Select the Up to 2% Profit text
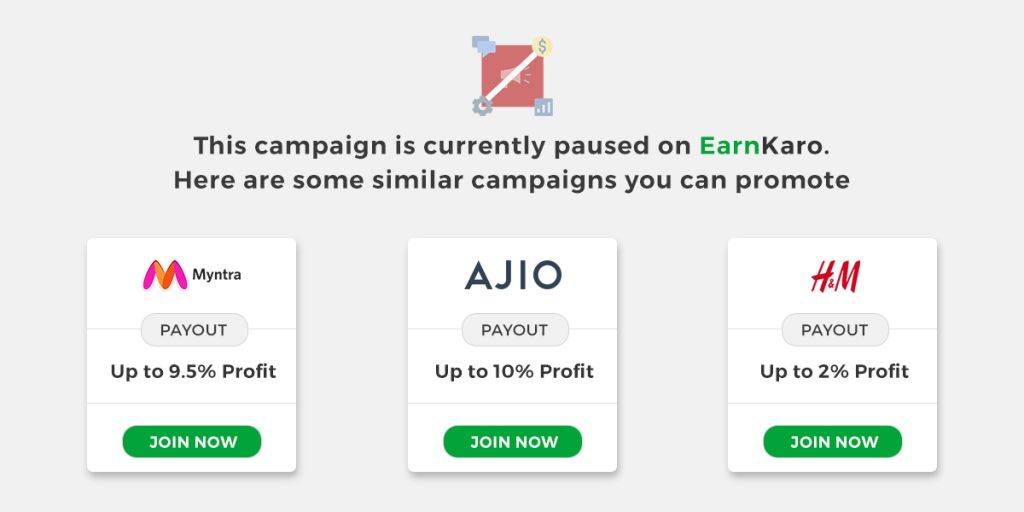This screenshot has width=1024, height=512. [834, 372]
